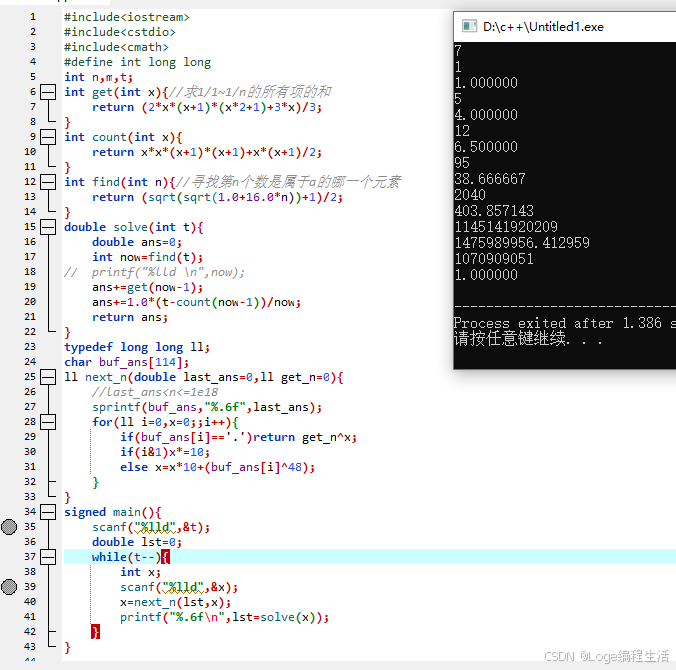Toggle the breakpoint marker on line 35

pyautogui.click(x=9, y=527)
